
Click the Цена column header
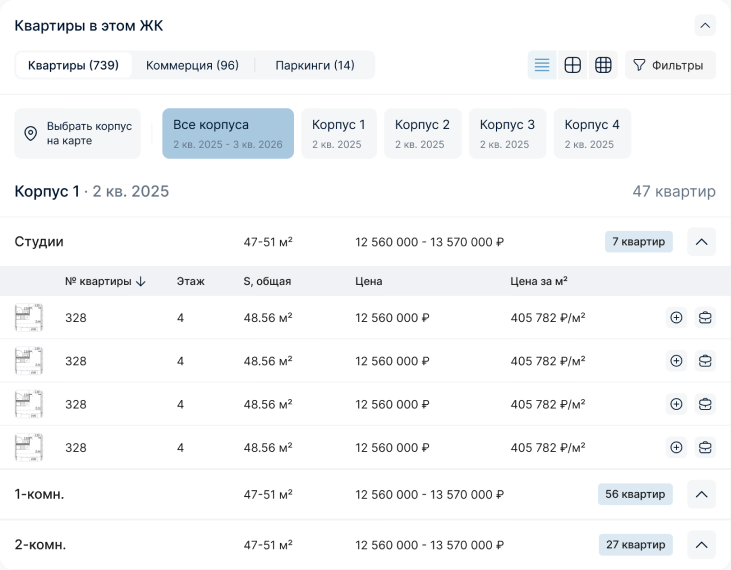369,282
